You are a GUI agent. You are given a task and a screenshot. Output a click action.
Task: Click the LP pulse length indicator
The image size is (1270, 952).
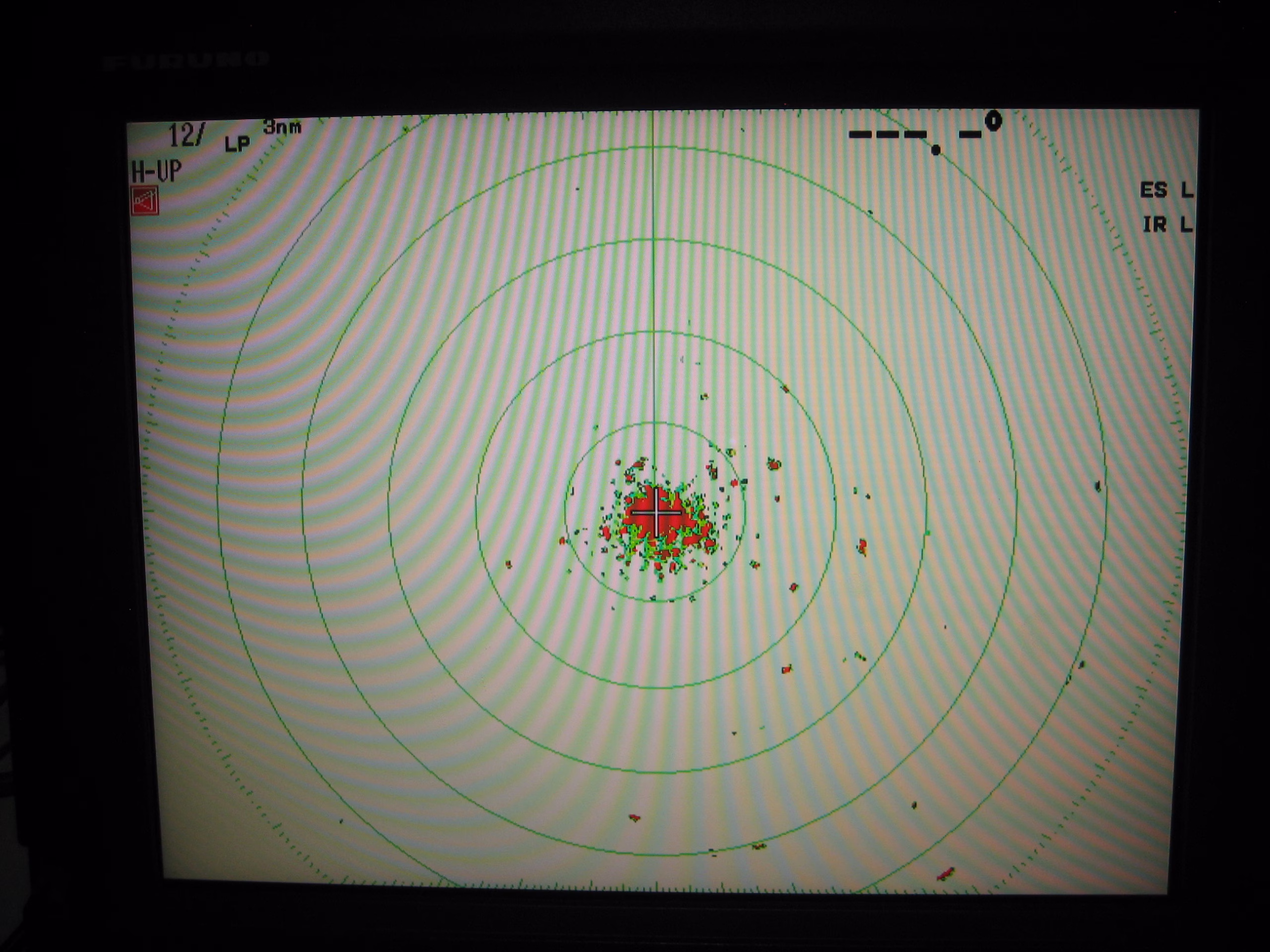coord(237,143)
